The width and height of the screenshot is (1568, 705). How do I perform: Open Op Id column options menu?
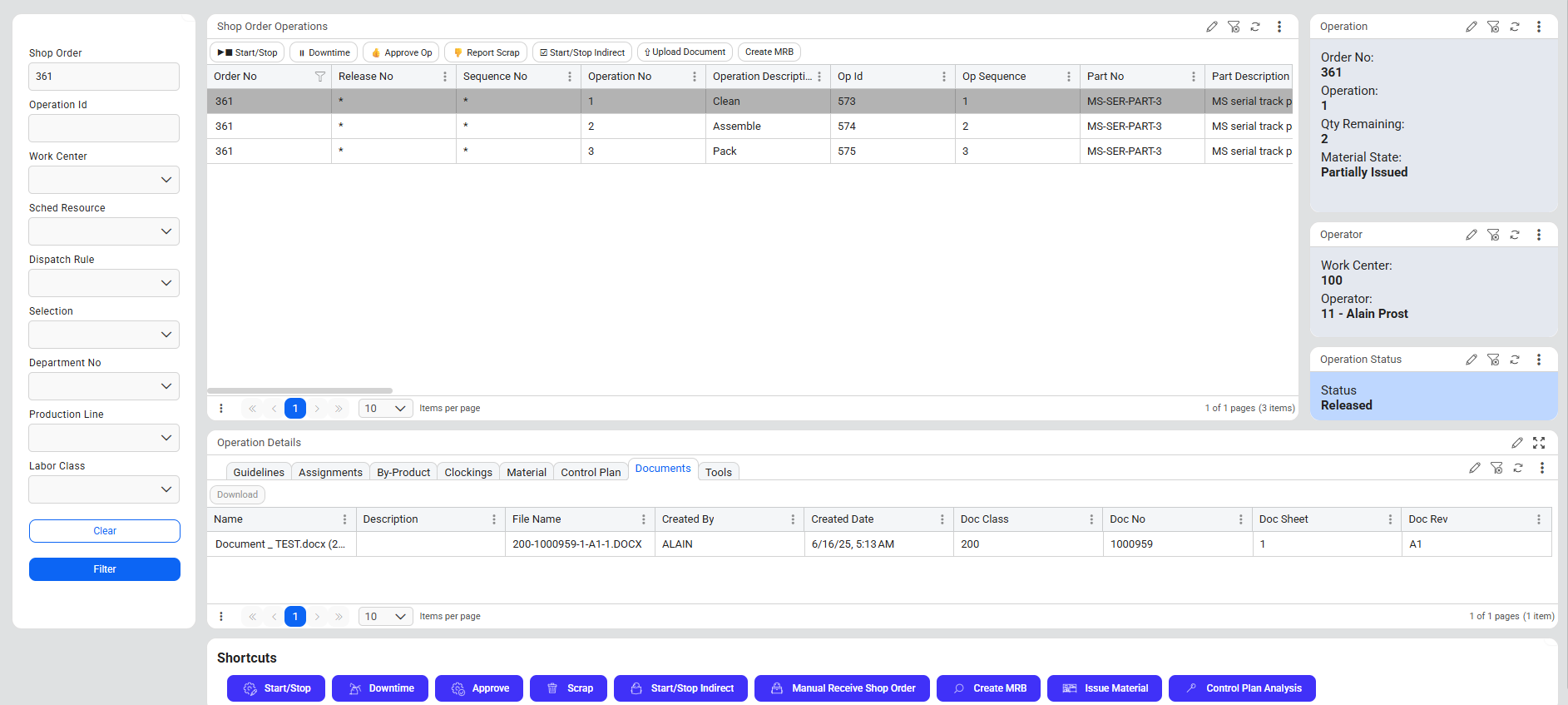tap(943, 77)
